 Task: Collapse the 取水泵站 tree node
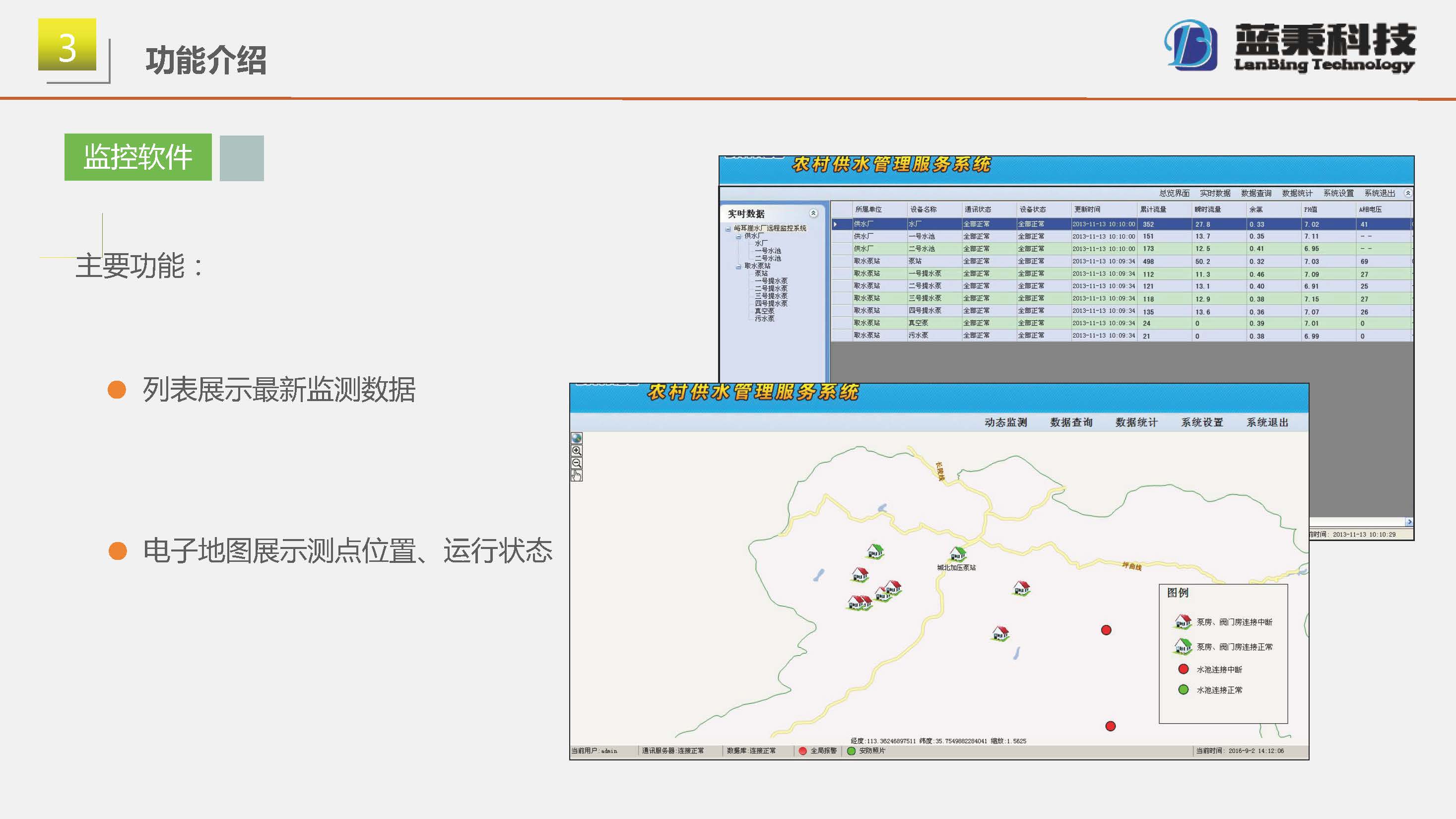pos(738,267)
